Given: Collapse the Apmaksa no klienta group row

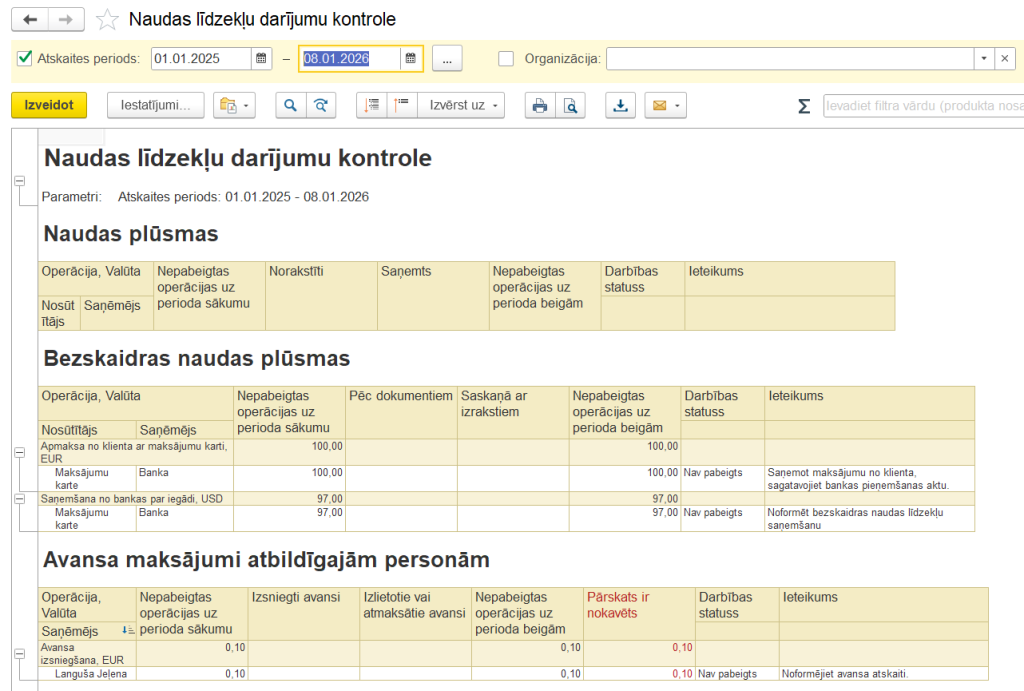Looking at the screenshot, I should tap(19, 453).
